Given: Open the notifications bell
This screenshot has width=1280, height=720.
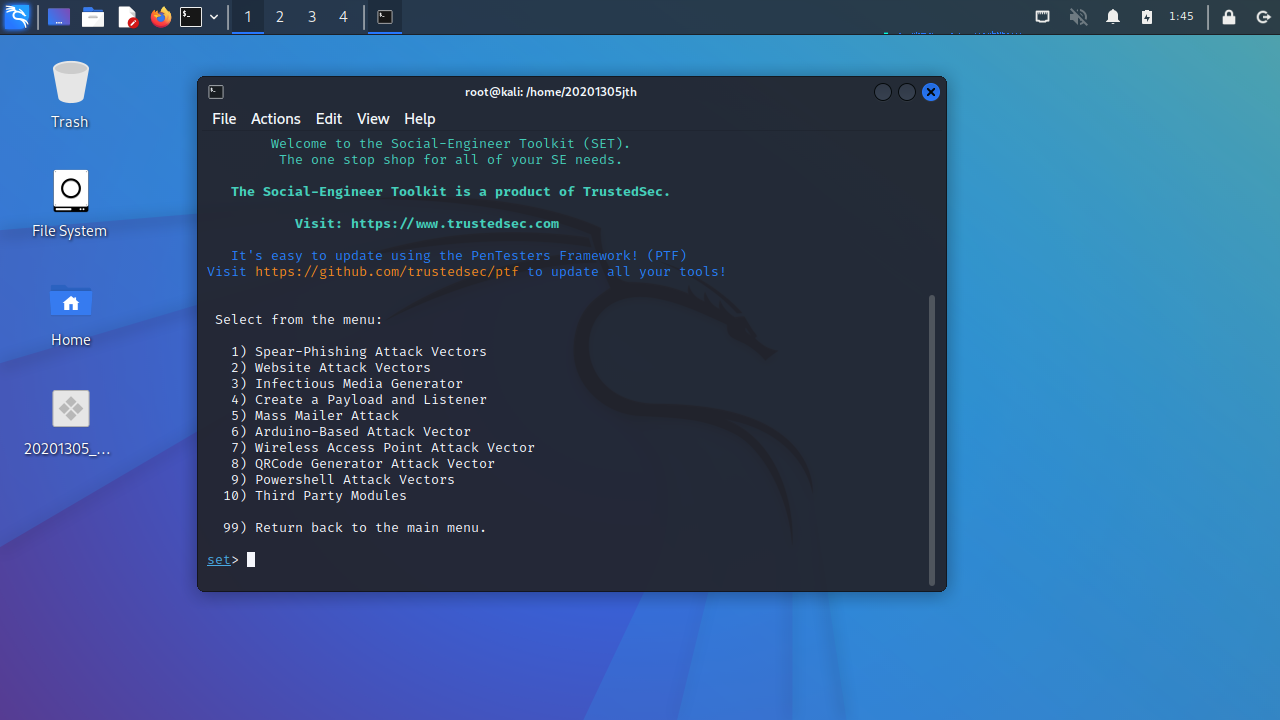Looking at the screenshot, I should tap(1113, 17).
